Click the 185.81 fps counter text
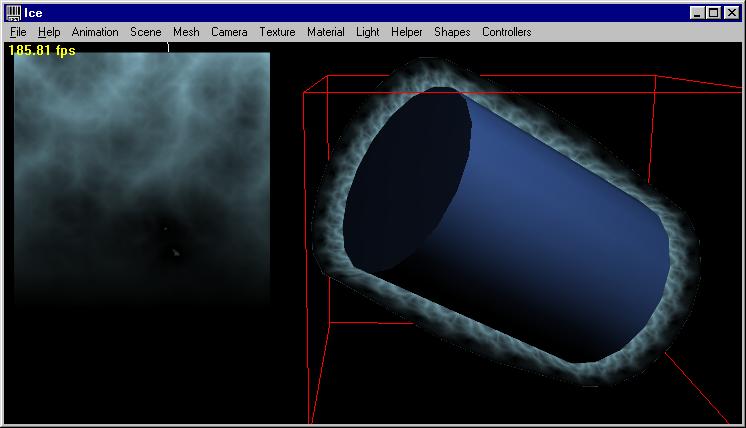The width and height of the screenshot is (746, 428). pos(42,50)
